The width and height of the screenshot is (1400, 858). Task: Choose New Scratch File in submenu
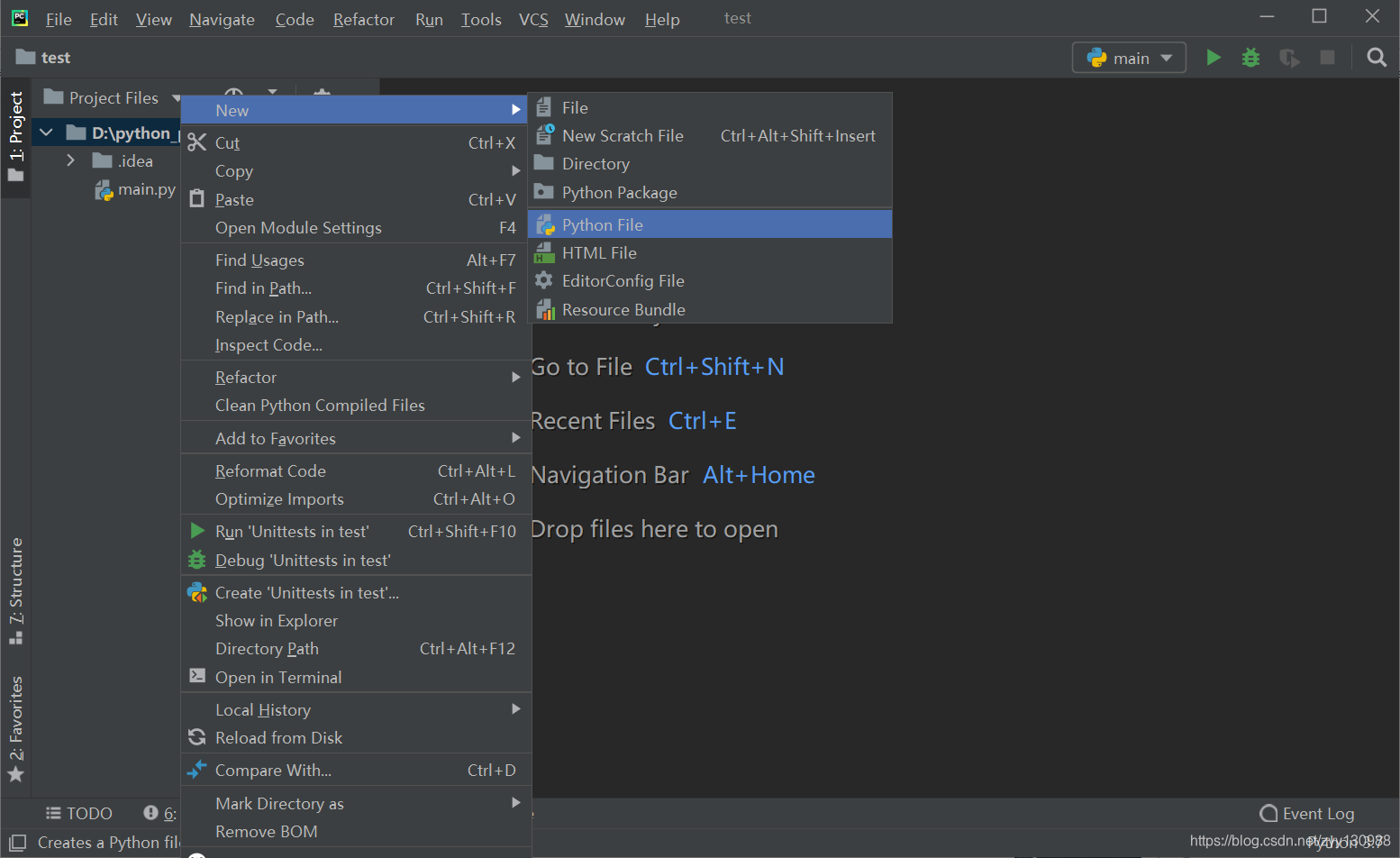tap(710, 136)
